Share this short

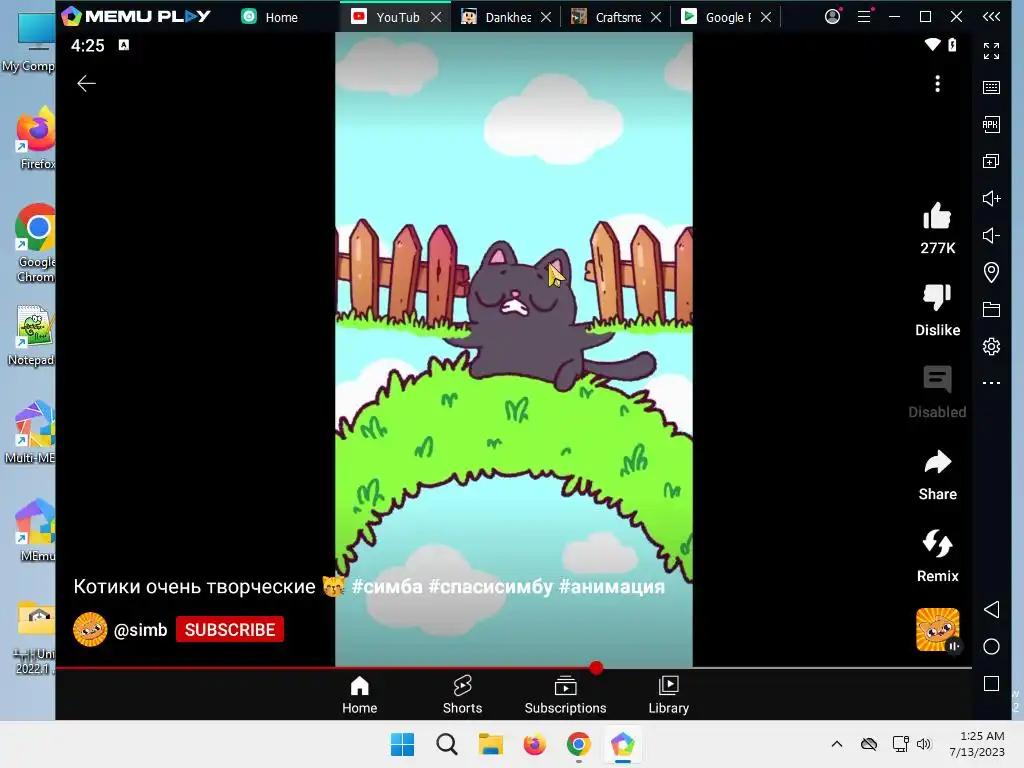pos(937,462)
